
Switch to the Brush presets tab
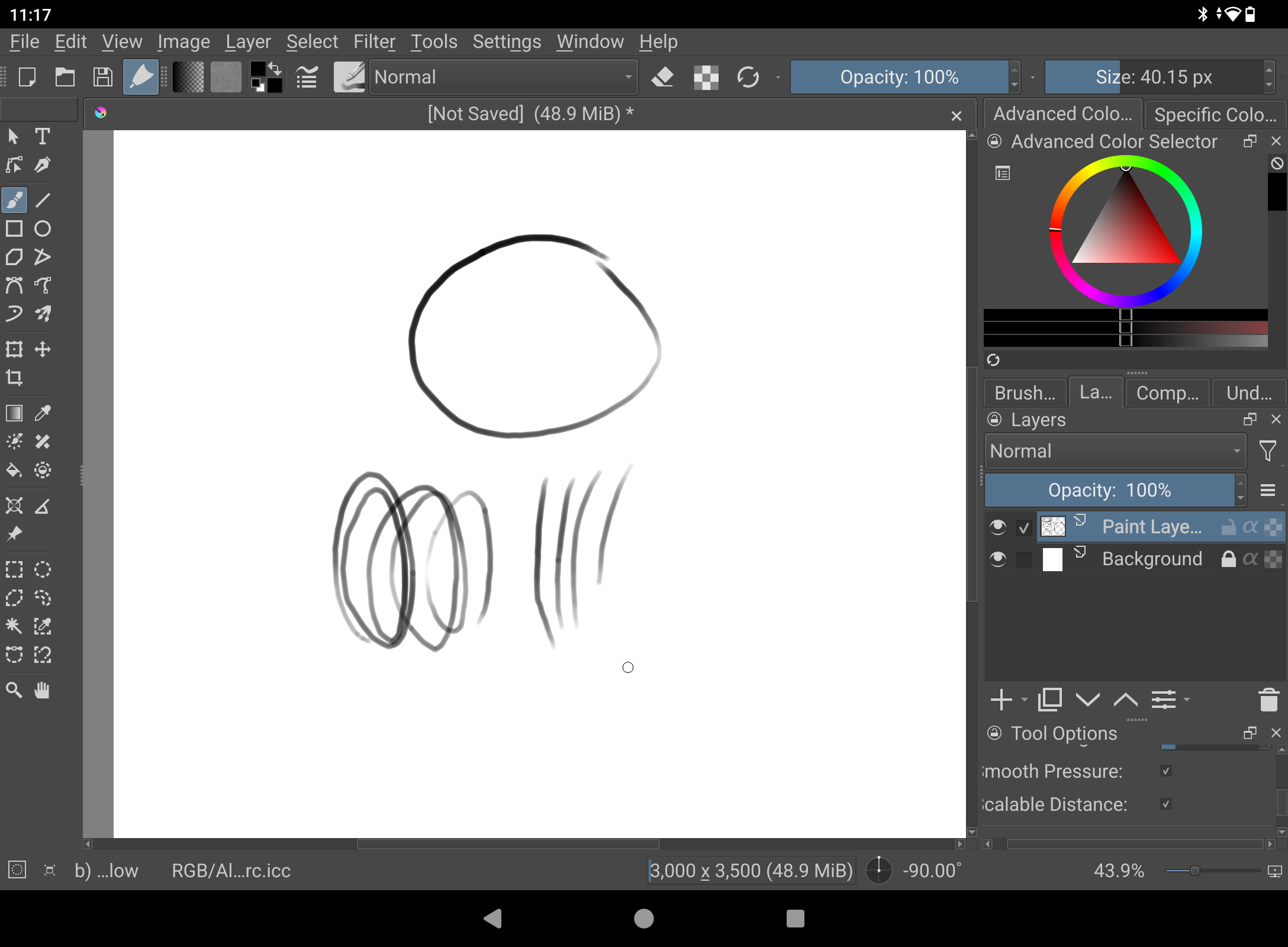coord(1025,393)
